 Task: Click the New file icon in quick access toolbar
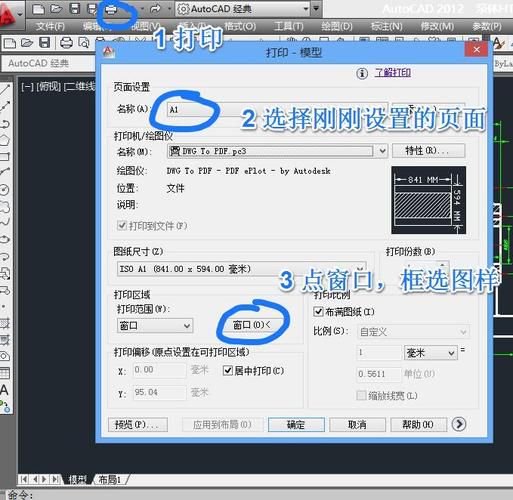(38, 9)
